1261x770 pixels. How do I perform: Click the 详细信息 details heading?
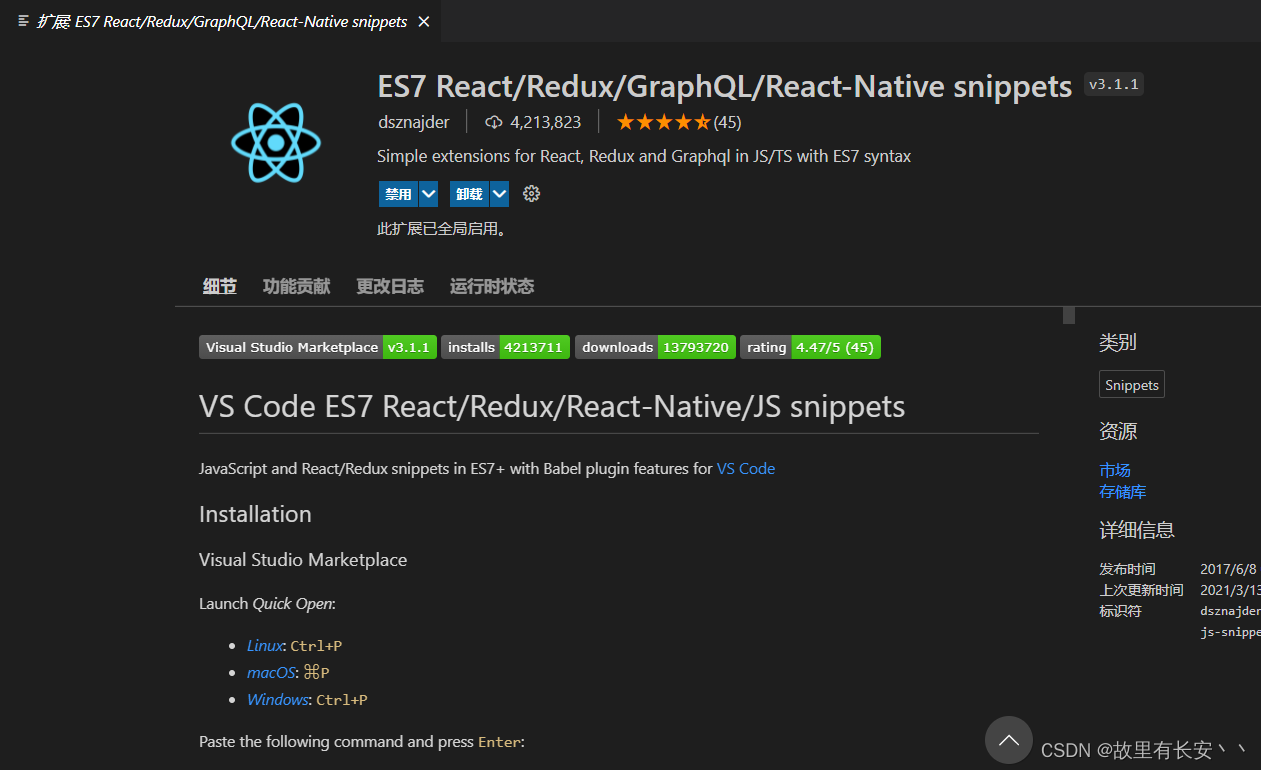pos(1137,530)
